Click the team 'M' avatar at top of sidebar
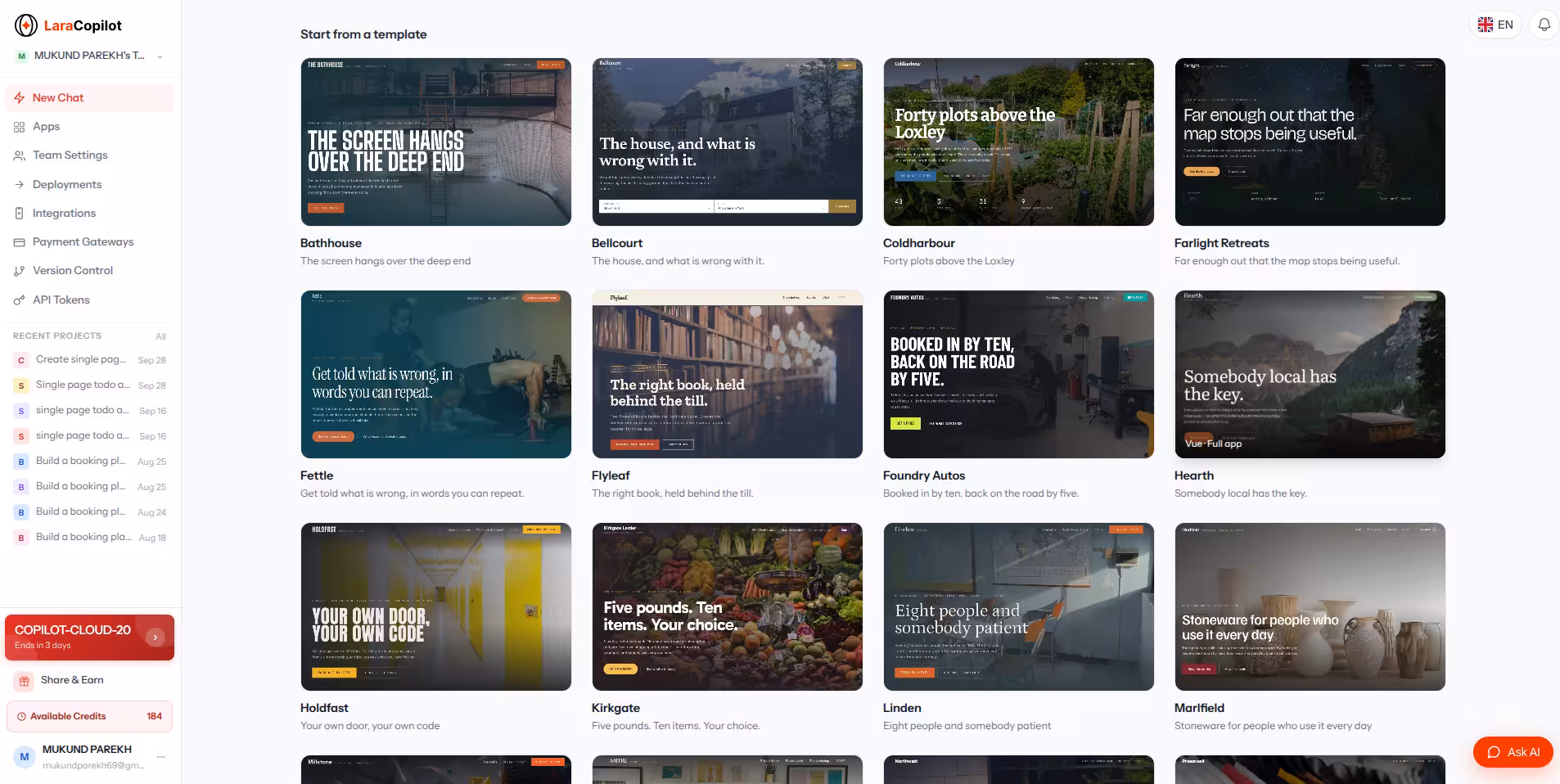 (x=21, y=56)
